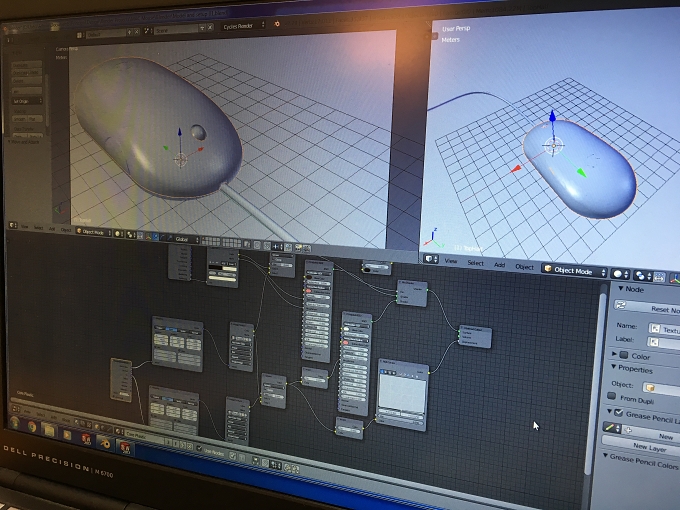
Task: Collapse the Node panel
Action: (621, 288)
